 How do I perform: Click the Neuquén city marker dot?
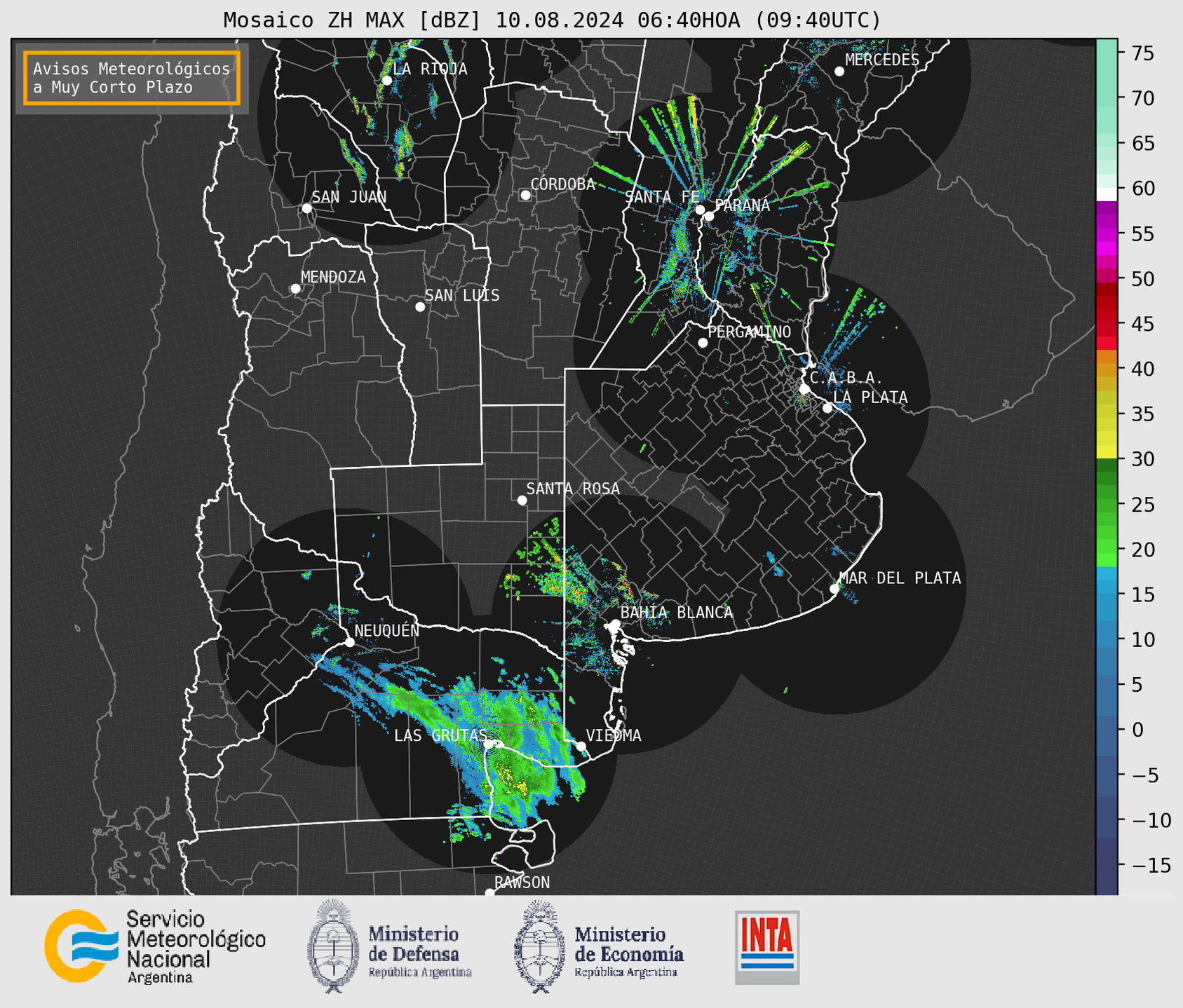(x=349, y=642)
